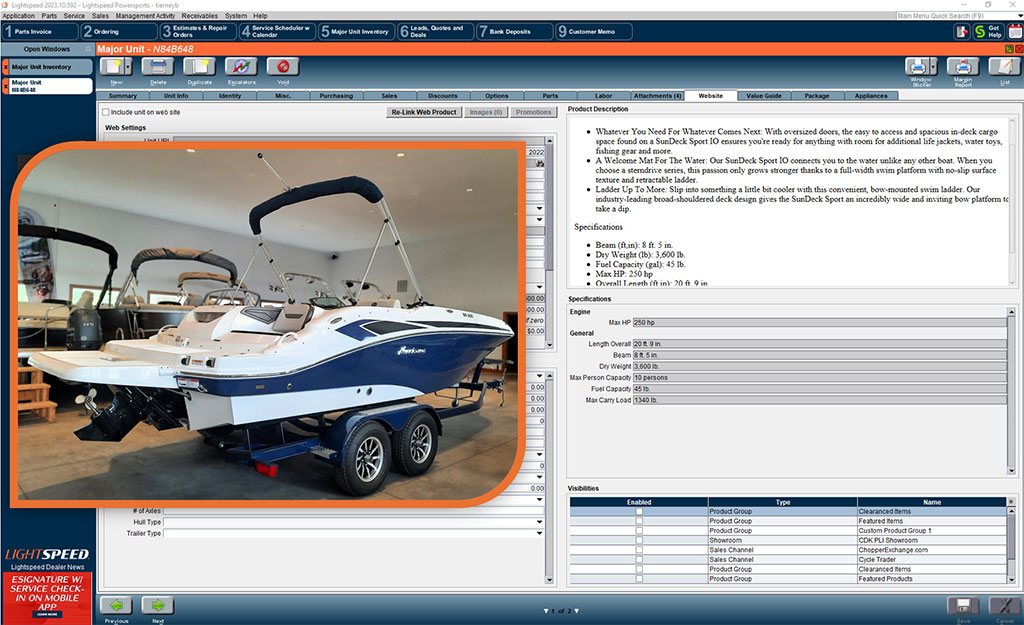Open the Receivables menu
The image size is (1024, 625).
point(200,16)
